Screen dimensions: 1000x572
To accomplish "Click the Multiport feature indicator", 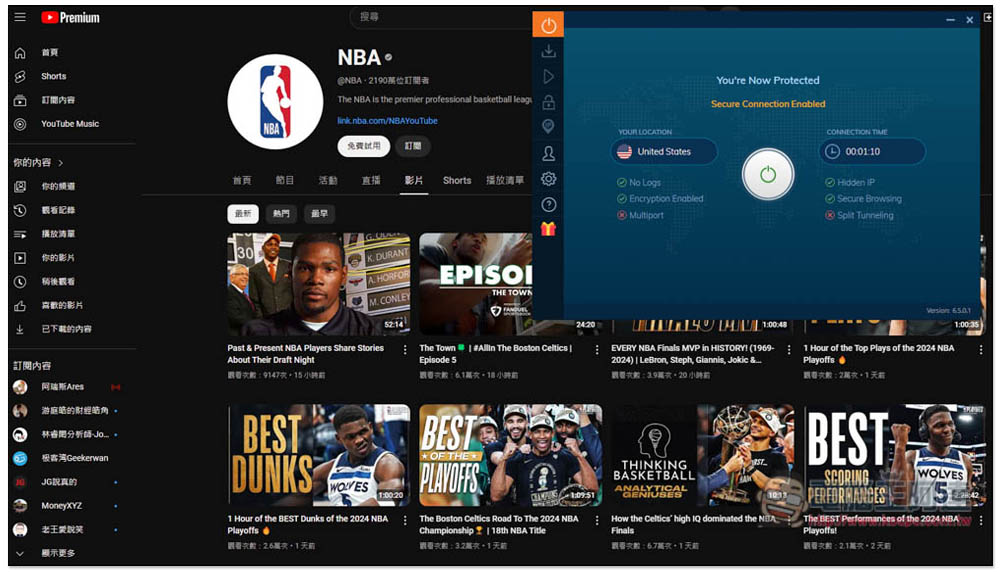I will pyautogui.click(x=640, y=216).
